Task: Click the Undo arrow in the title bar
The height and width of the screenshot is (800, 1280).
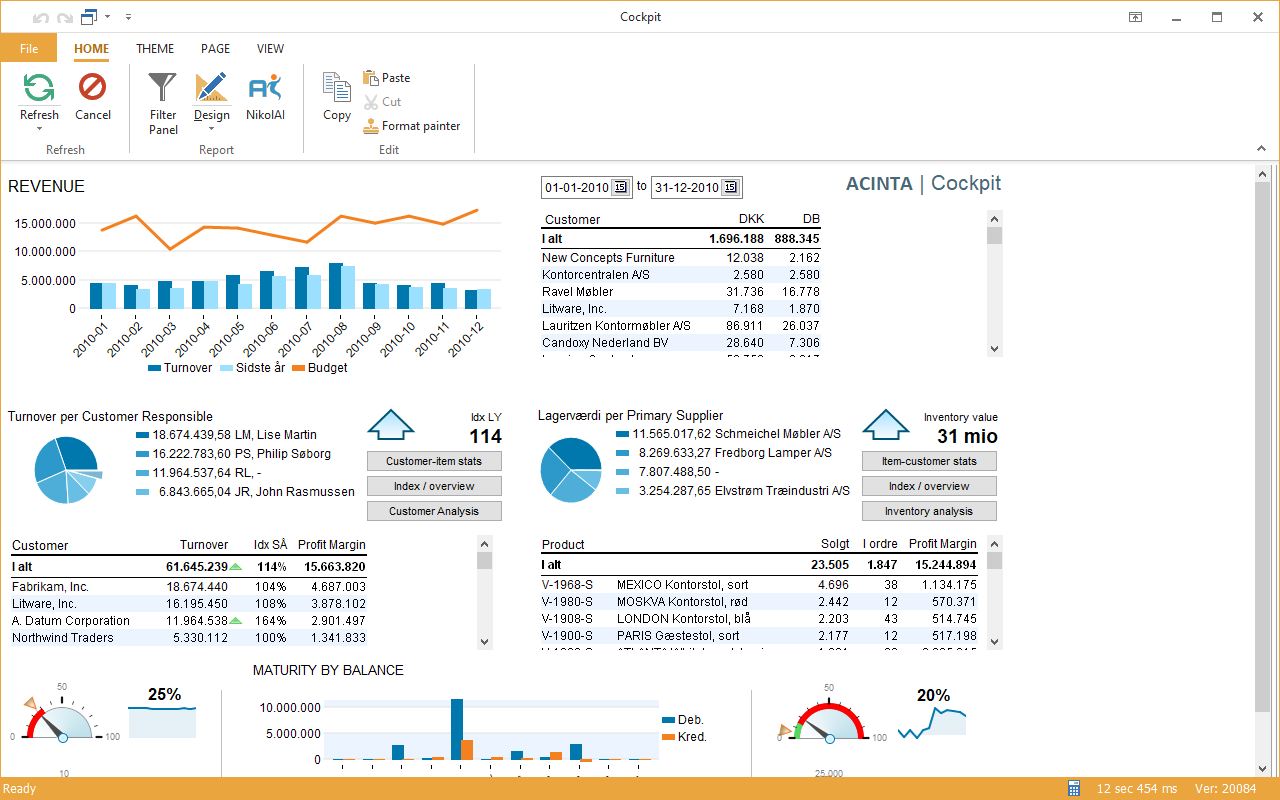Action: click(40, 17)
